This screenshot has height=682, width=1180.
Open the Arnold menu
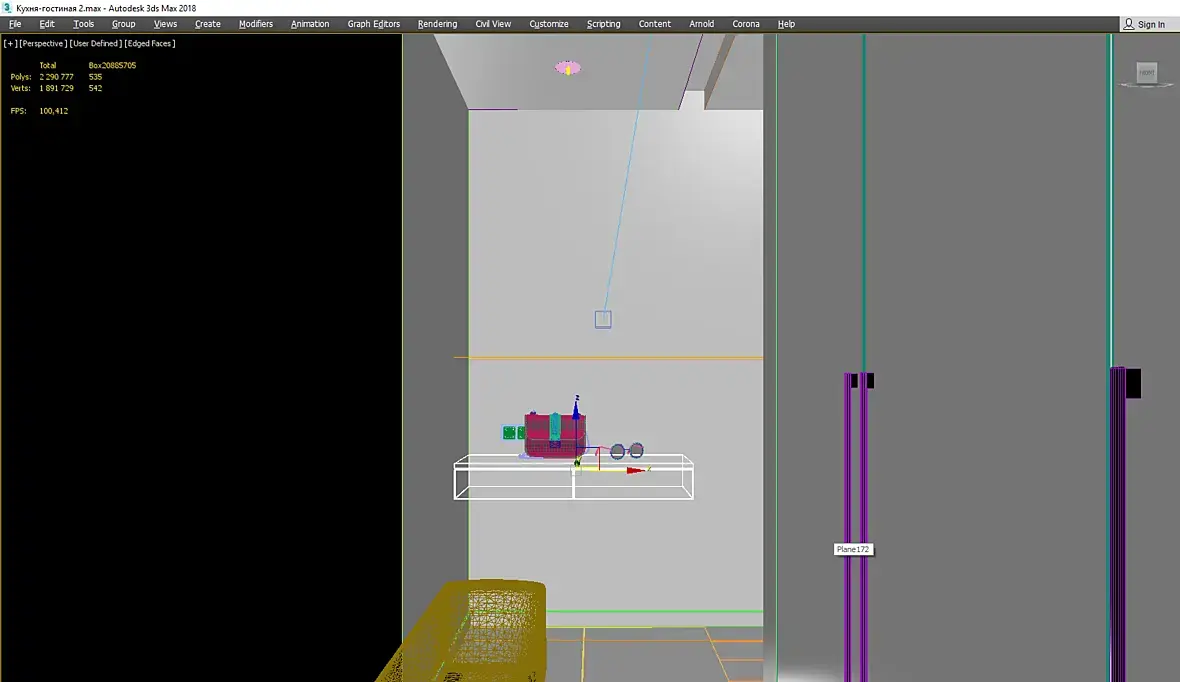701,24
